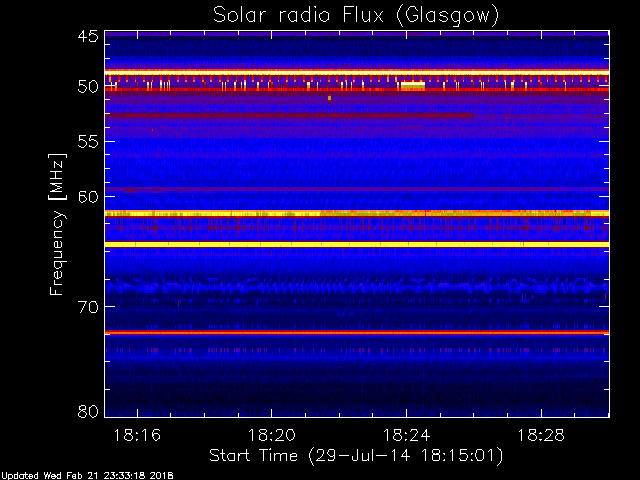Click the 60 frequency tick label
Viewport: 640px width, 480px height.
click(x=88, y=197)
